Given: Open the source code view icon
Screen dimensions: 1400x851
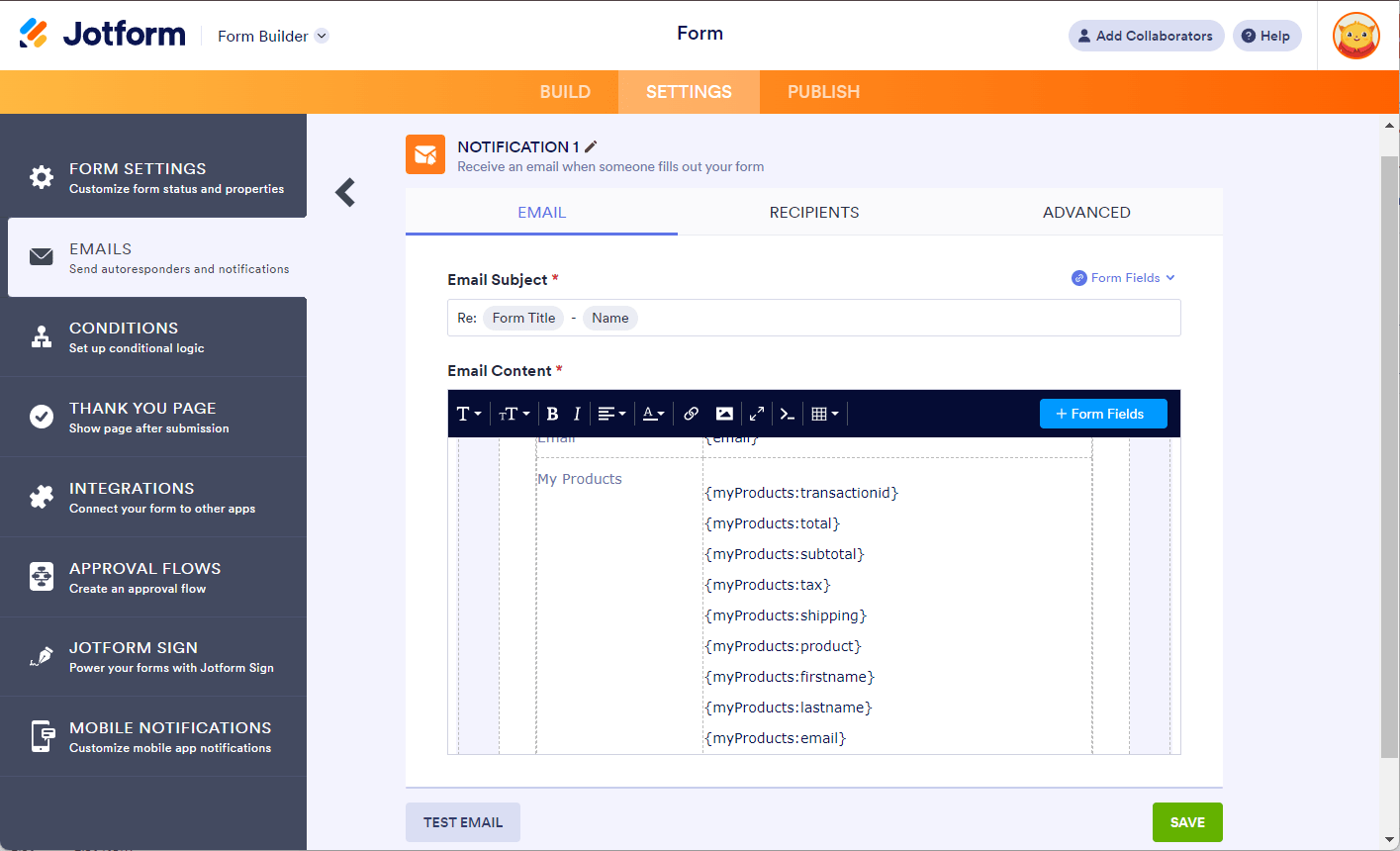Looking at the screenshot, I should [x=787, y=414].
